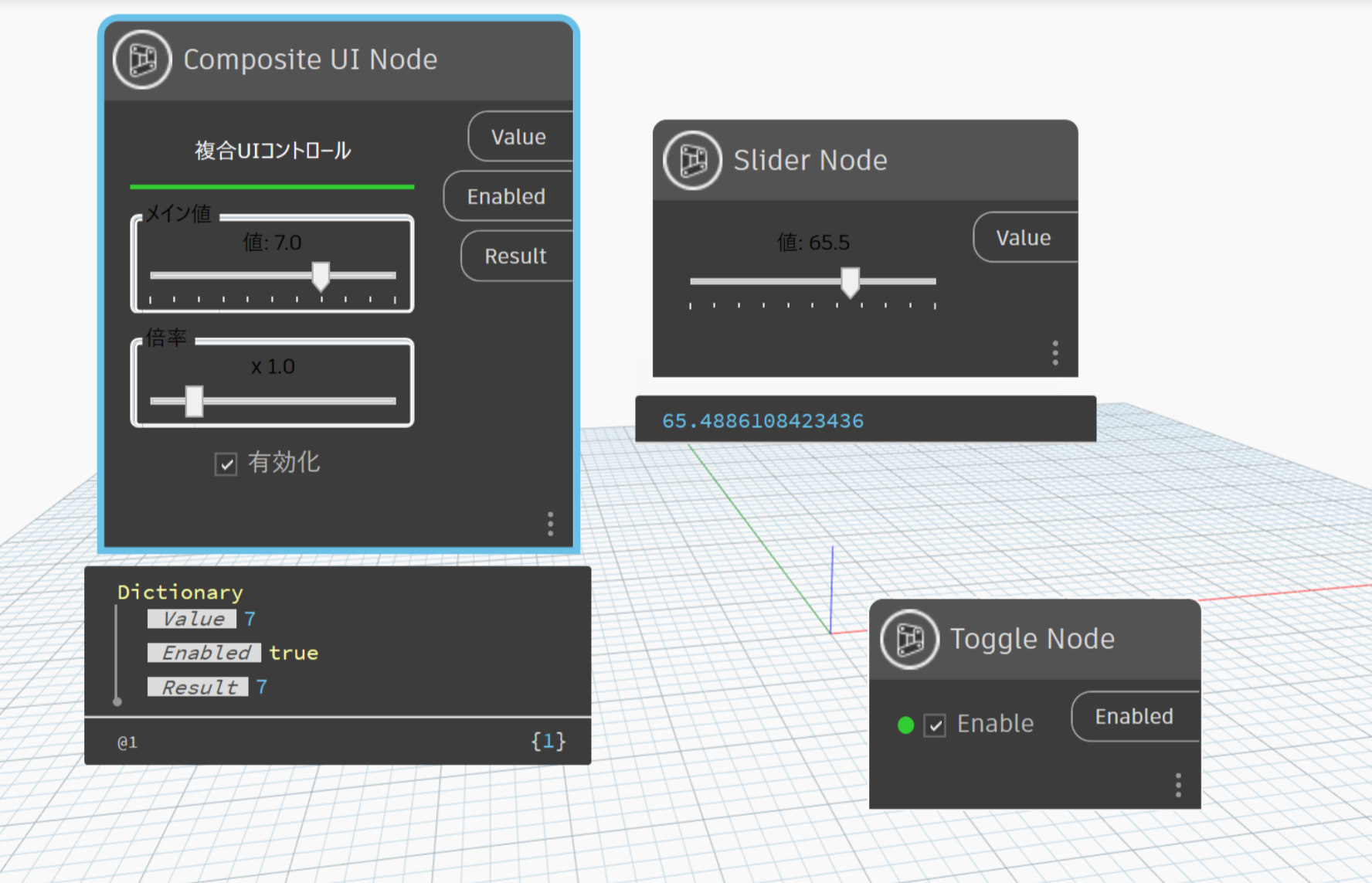Image resolution: width=1372 pixels, height=883 pixels.
Task: Click the Value output port on Slider Node
Action: click(x=1023, y=238)
